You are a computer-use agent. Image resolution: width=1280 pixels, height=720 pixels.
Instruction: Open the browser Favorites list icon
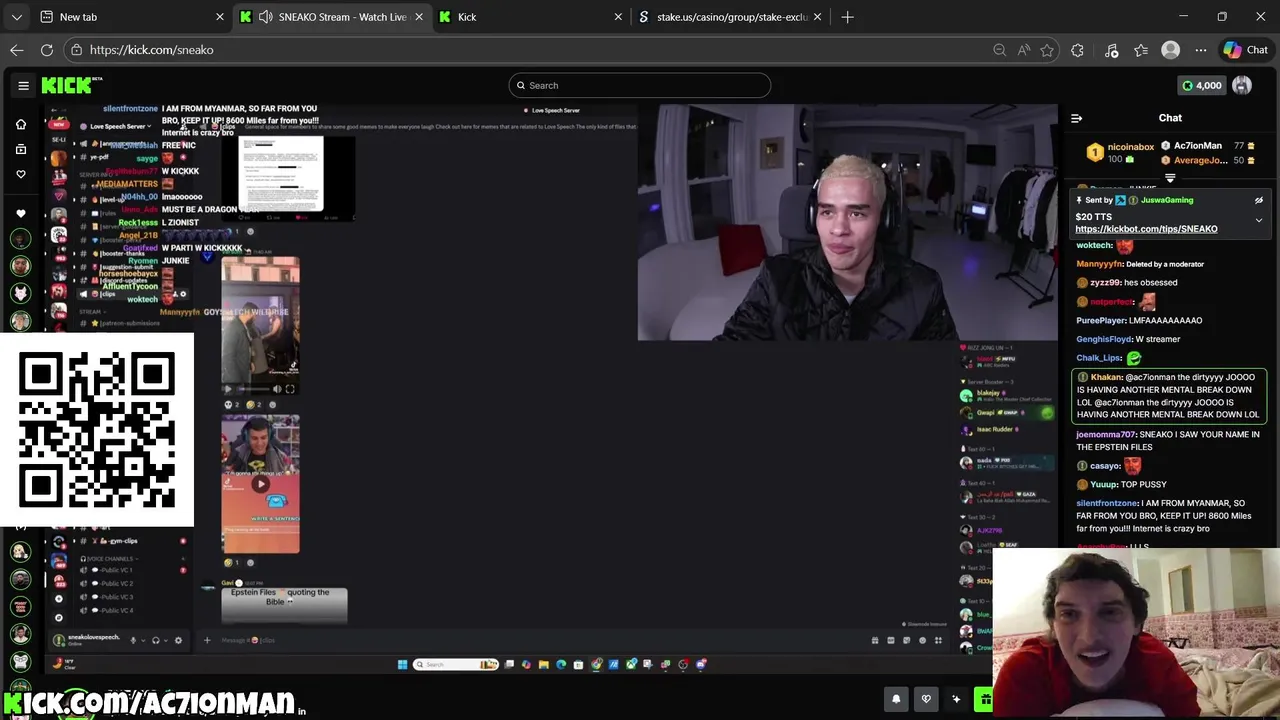pyautogui.click(x=1141, y=50)
